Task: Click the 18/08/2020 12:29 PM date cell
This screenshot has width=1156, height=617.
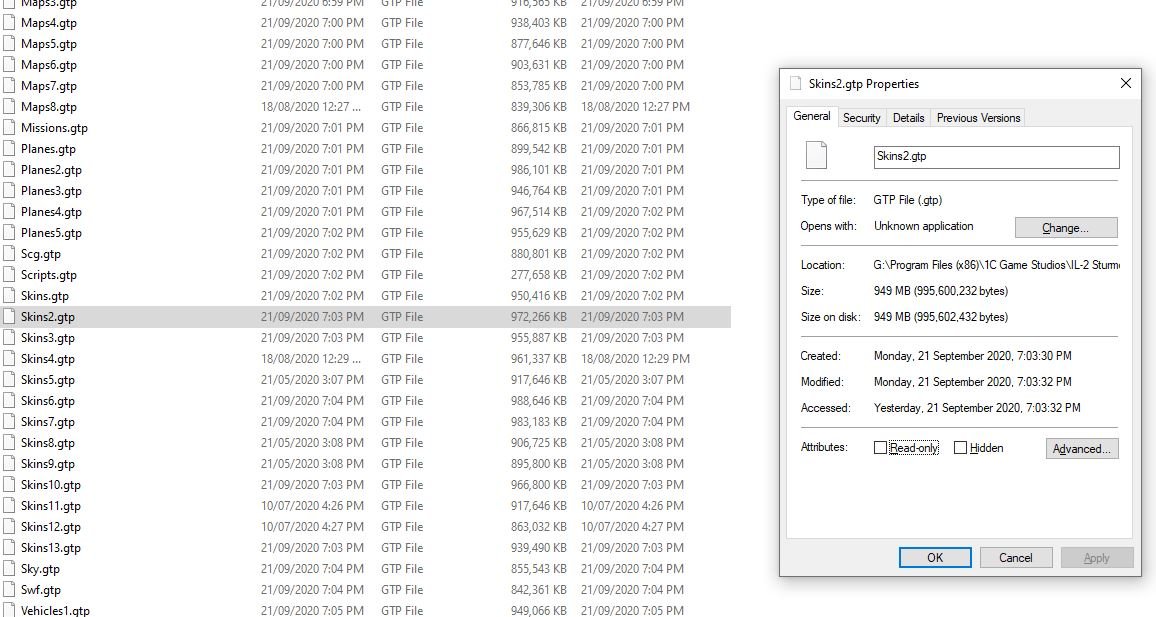Action: (x=635, y=359)
